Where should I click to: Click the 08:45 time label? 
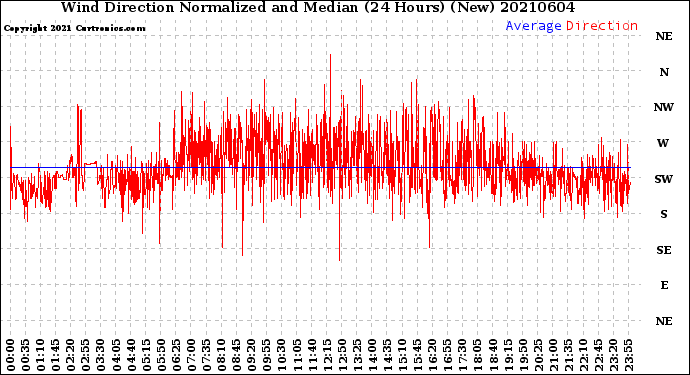(x=236, y=355)
